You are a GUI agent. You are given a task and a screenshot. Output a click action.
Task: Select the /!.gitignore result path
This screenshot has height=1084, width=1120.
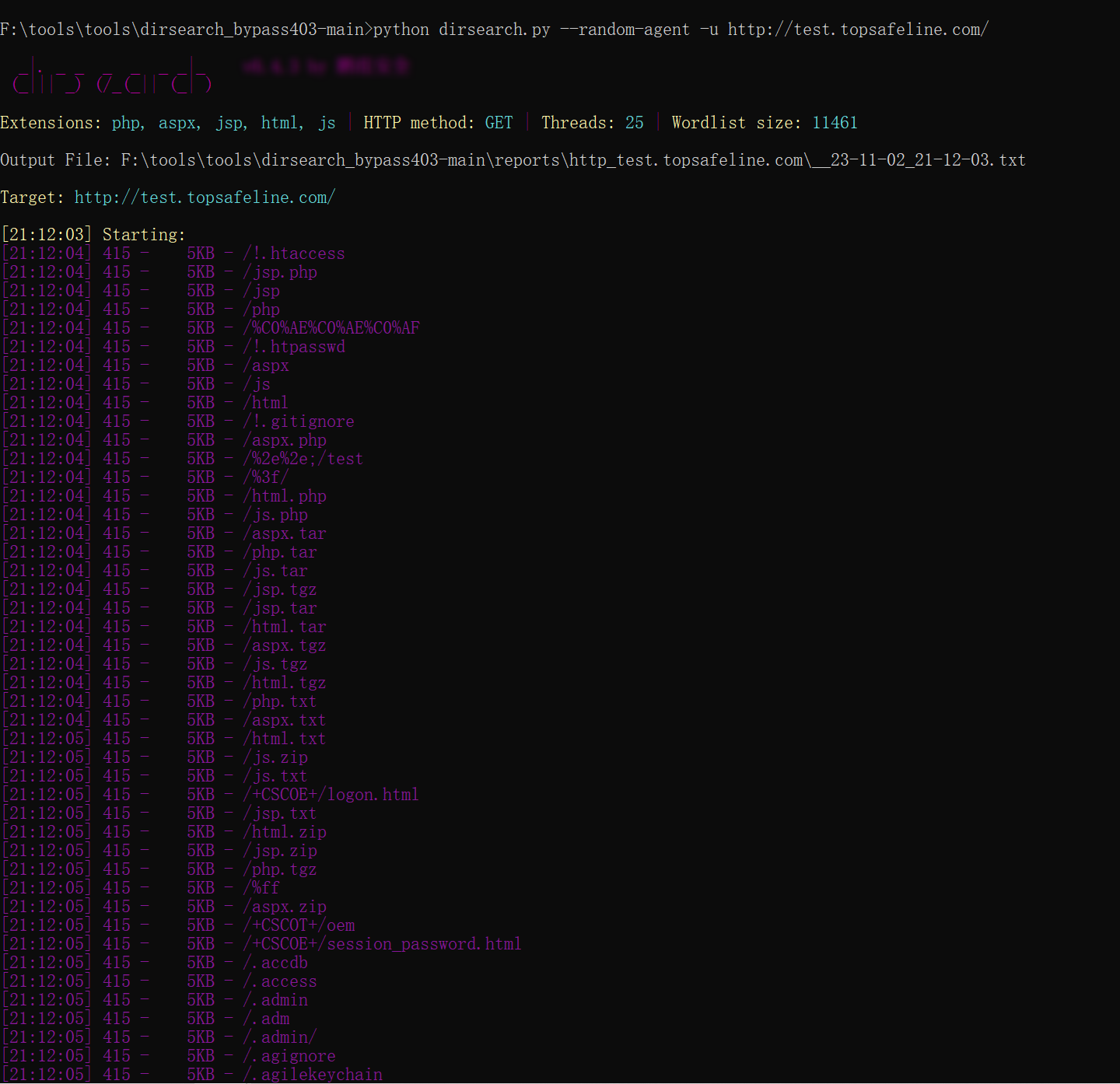tap(298, 421)
